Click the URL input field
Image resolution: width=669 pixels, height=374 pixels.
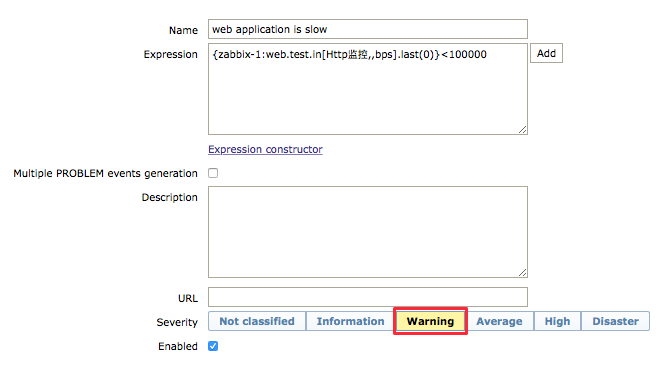(368, 297)
